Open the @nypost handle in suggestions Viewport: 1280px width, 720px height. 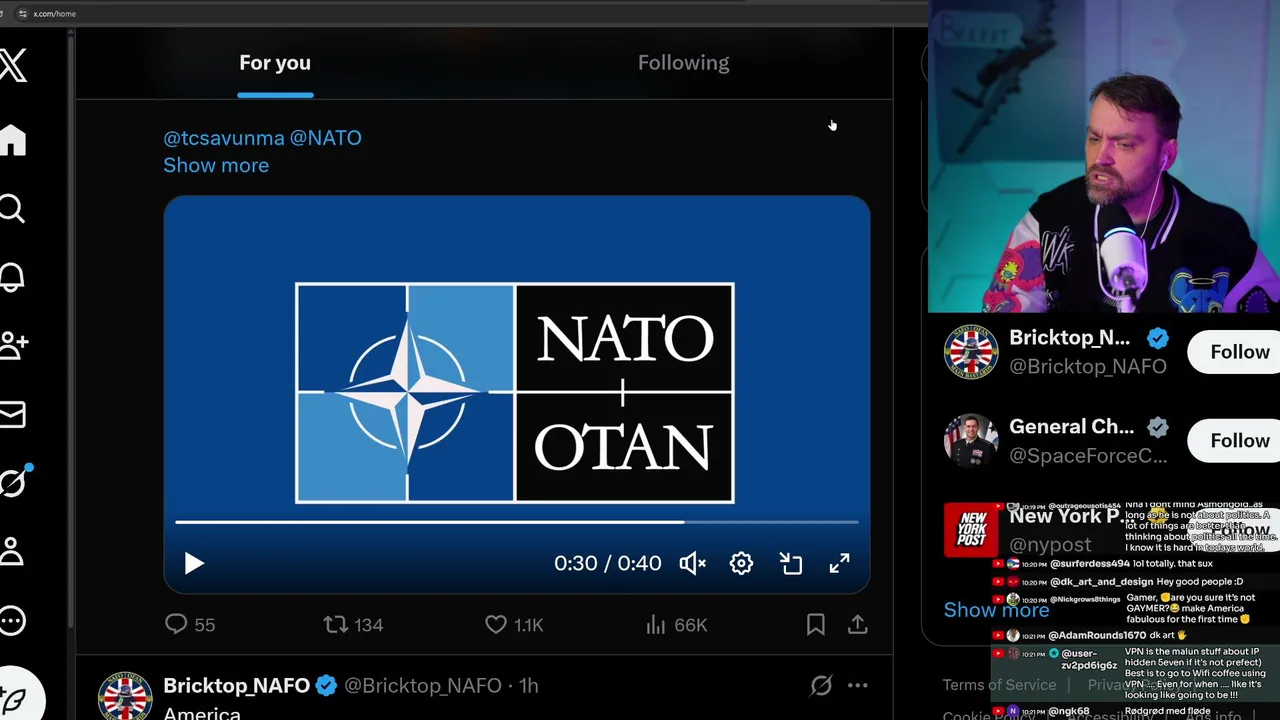tap(1050, 545)
